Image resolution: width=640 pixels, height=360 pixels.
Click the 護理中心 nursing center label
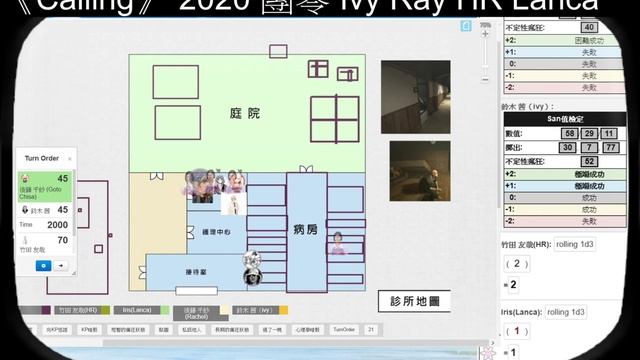216,232
